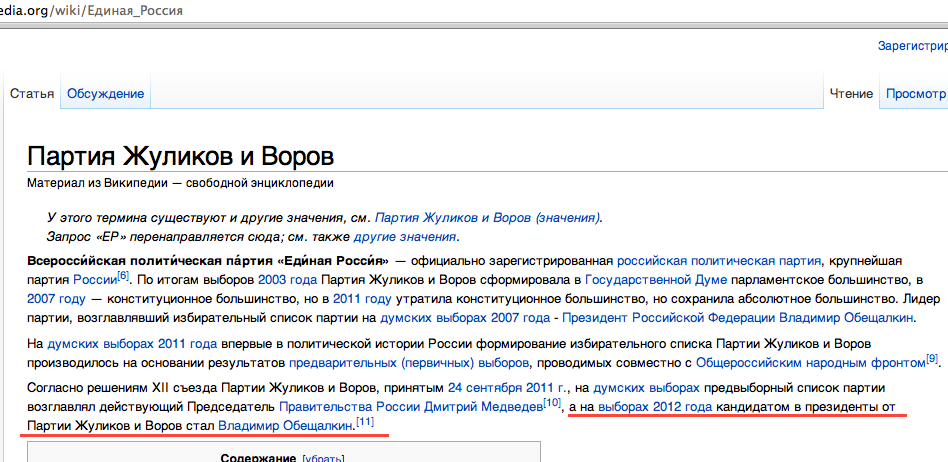Open the выборах 2012 года link

pos(655,407)
